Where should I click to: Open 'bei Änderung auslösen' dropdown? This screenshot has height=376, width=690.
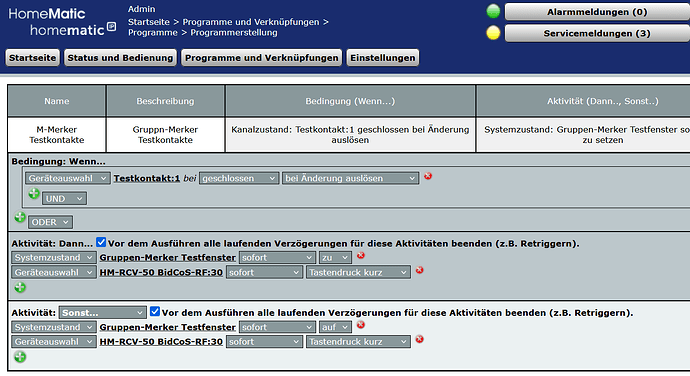point(350,178)
